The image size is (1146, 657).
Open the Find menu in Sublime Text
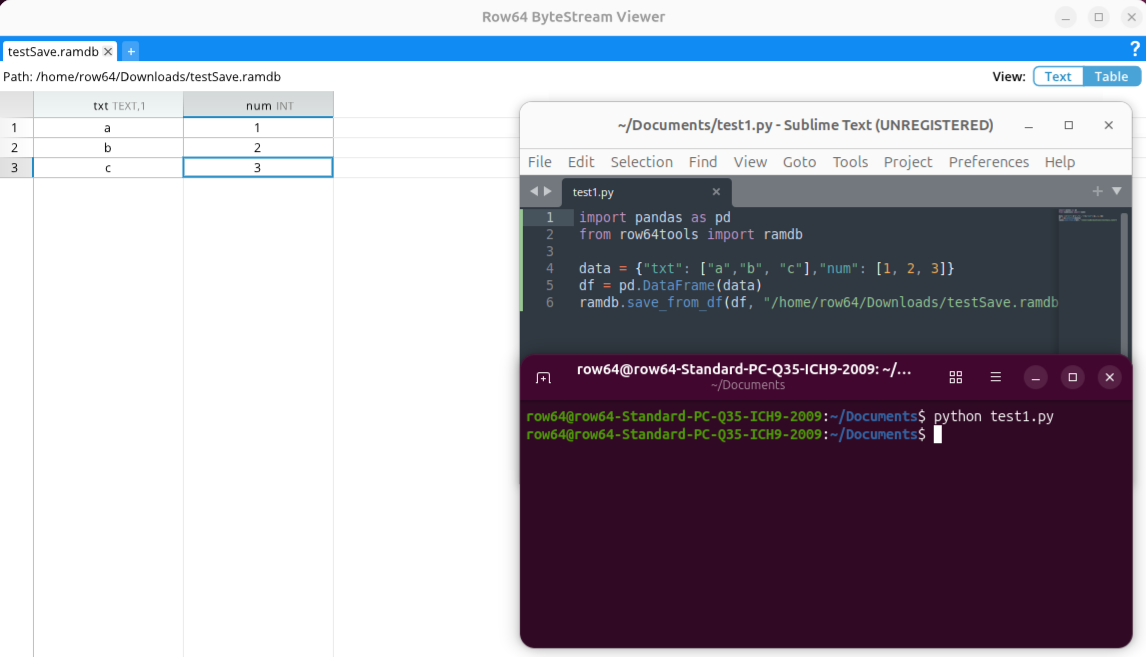[703, 162]
